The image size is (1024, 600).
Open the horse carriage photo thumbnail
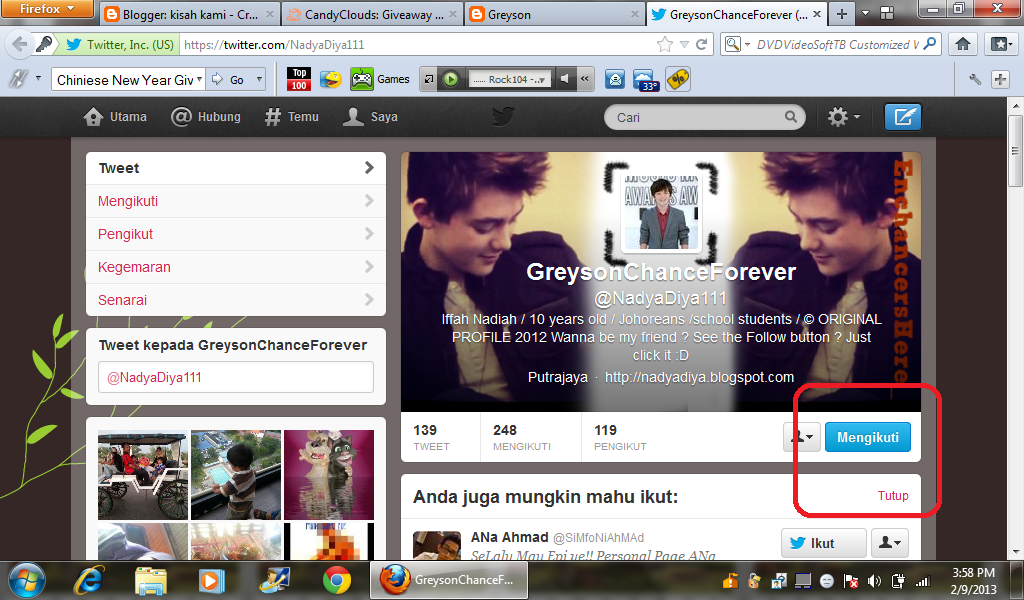click(x=142, y=475)
